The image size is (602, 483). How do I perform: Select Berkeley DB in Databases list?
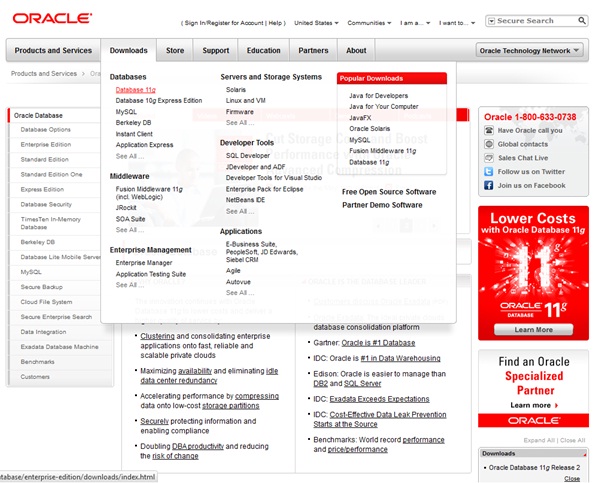[x=133, y=123]
